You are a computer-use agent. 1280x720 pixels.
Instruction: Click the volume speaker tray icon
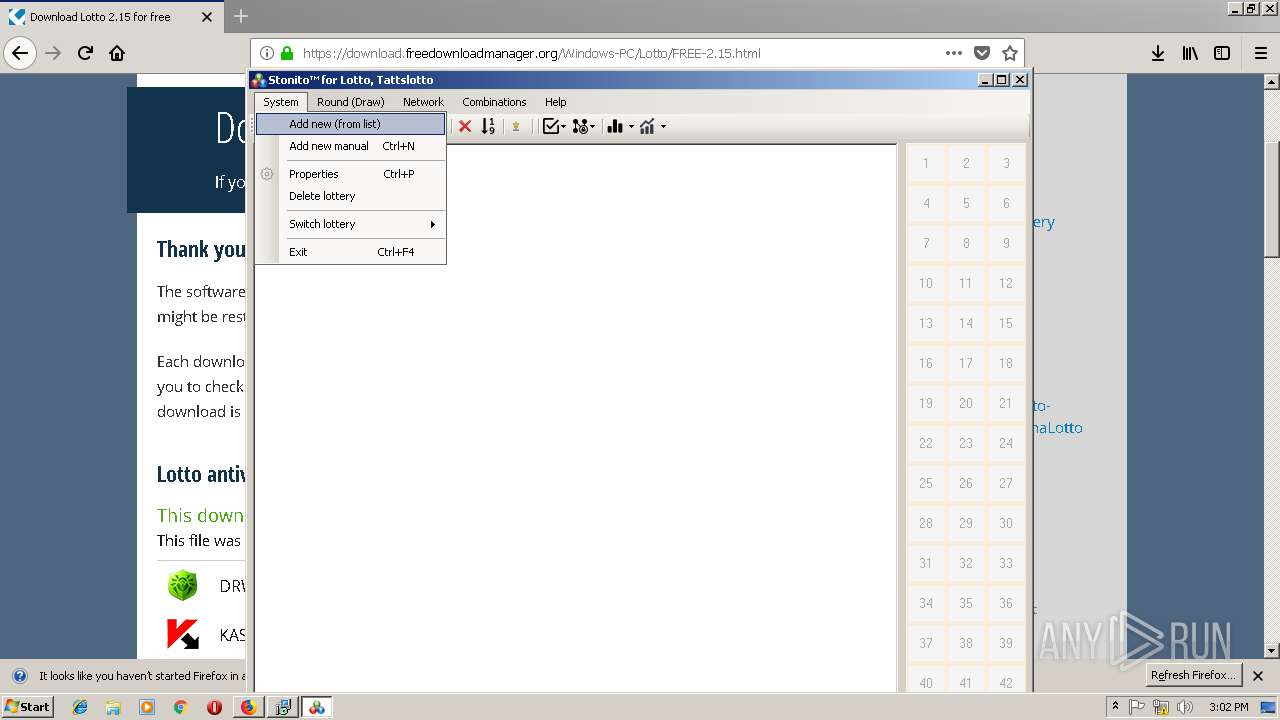pos(1184,707)
